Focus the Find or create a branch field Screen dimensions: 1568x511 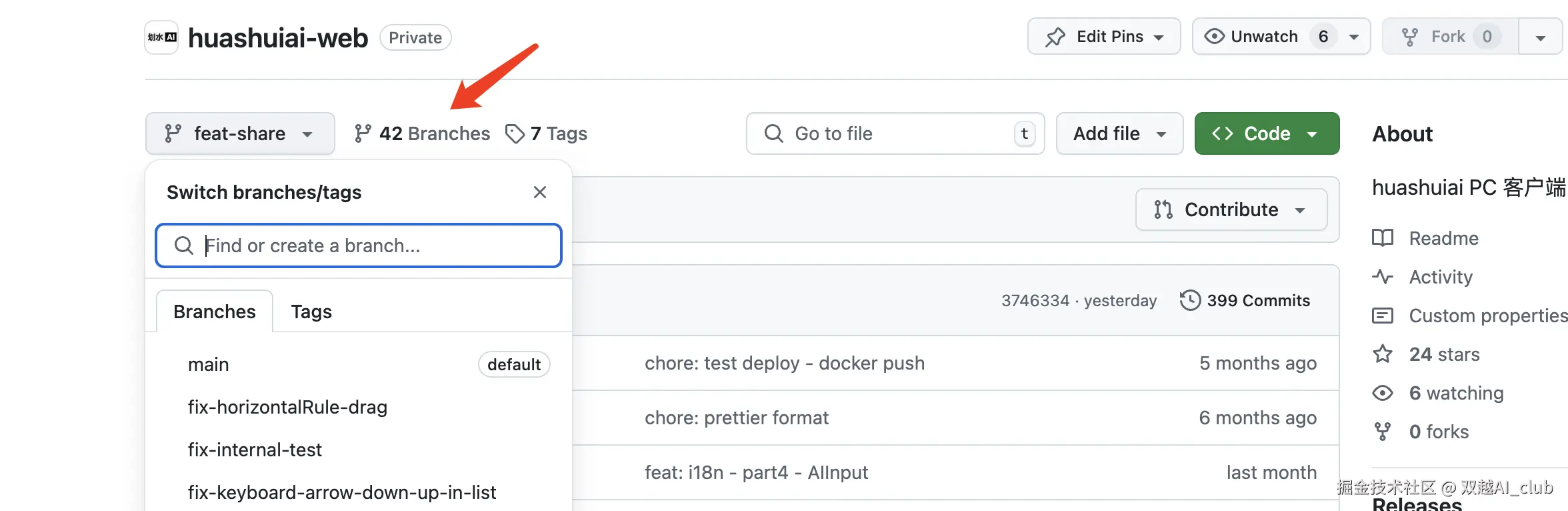point(359,245)
